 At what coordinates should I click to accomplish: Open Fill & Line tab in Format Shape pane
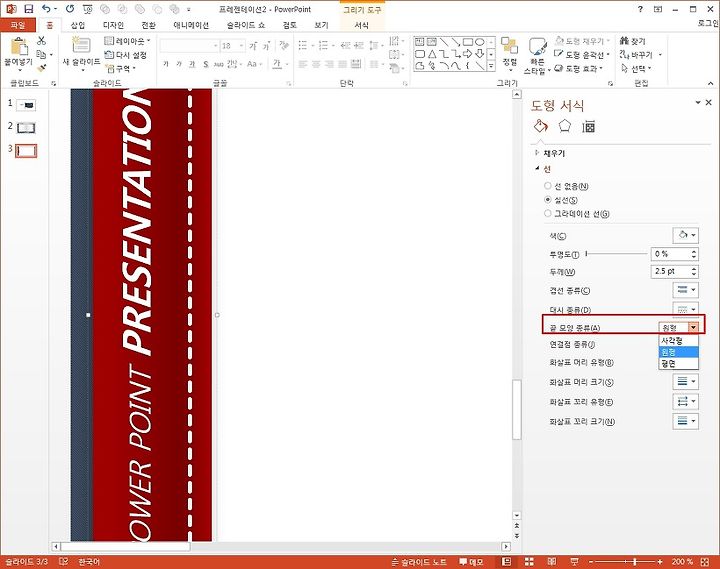pyautogui.click(x=541, y=126)
